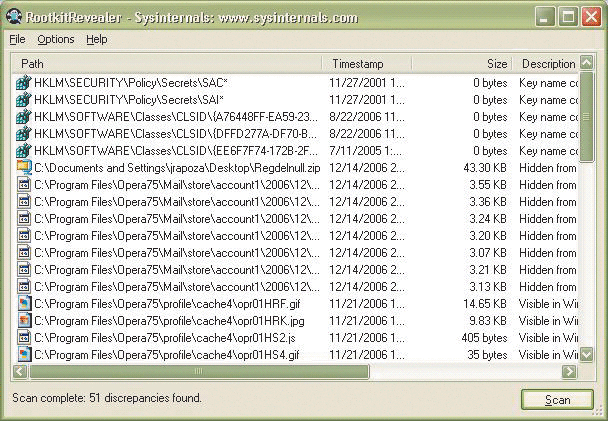
Task: Select the cache4\opr01HS2.js path
Action: [165, 338]
